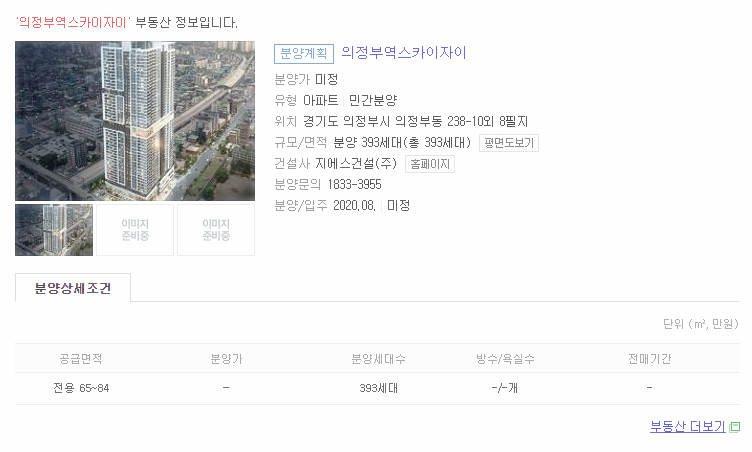Open the 부동산 더보기 link

coord(687,426)
